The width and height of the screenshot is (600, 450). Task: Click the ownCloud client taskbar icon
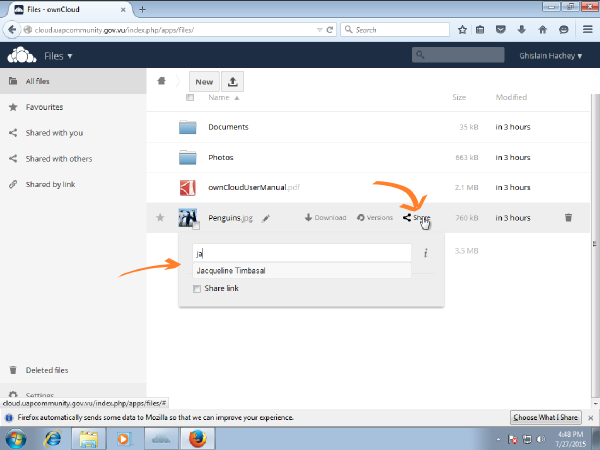tap(161, 439)
